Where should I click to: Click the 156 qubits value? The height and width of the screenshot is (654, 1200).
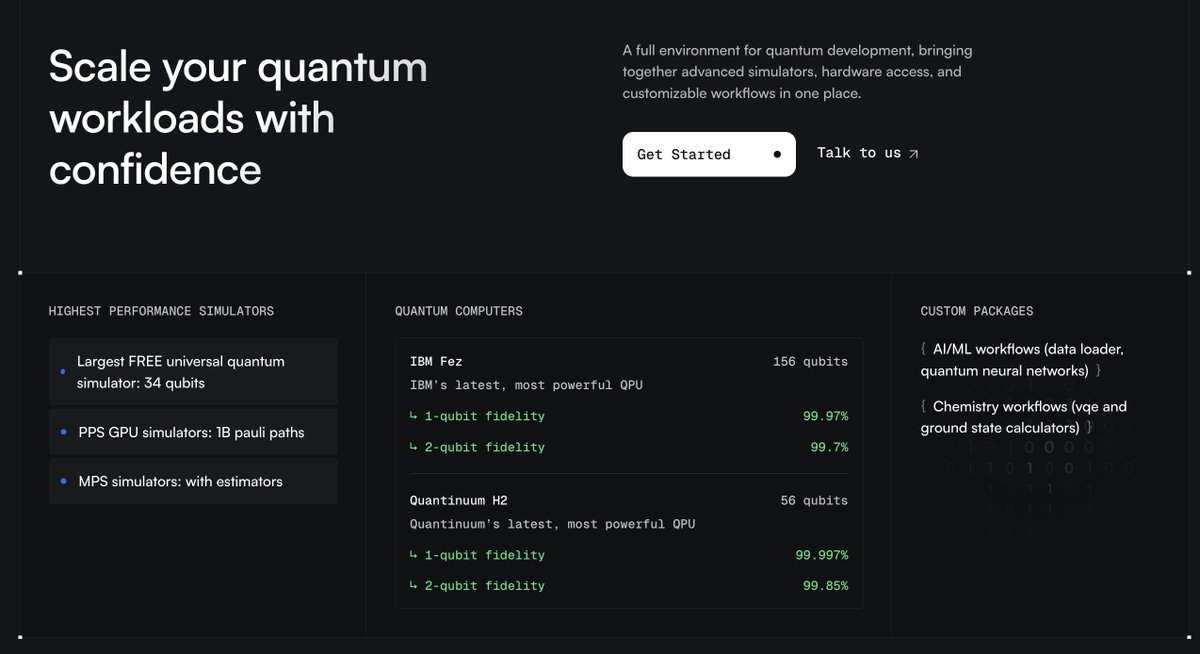[x=810, y=361]
